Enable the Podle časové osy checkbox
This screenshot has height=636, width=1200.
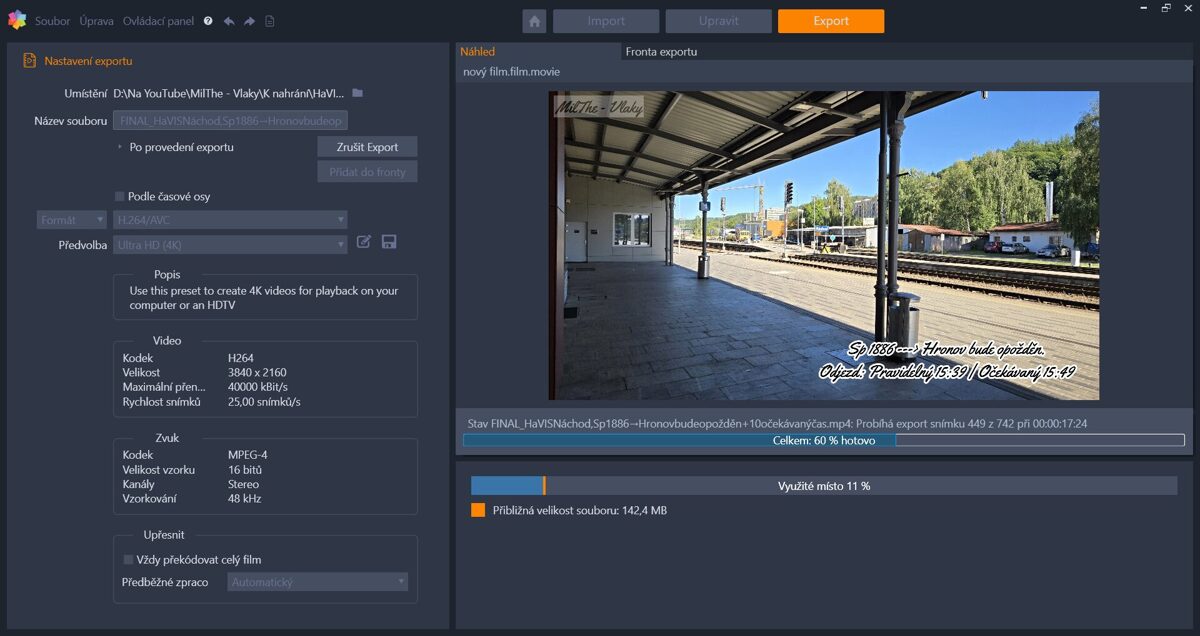[x=120, y=197]
